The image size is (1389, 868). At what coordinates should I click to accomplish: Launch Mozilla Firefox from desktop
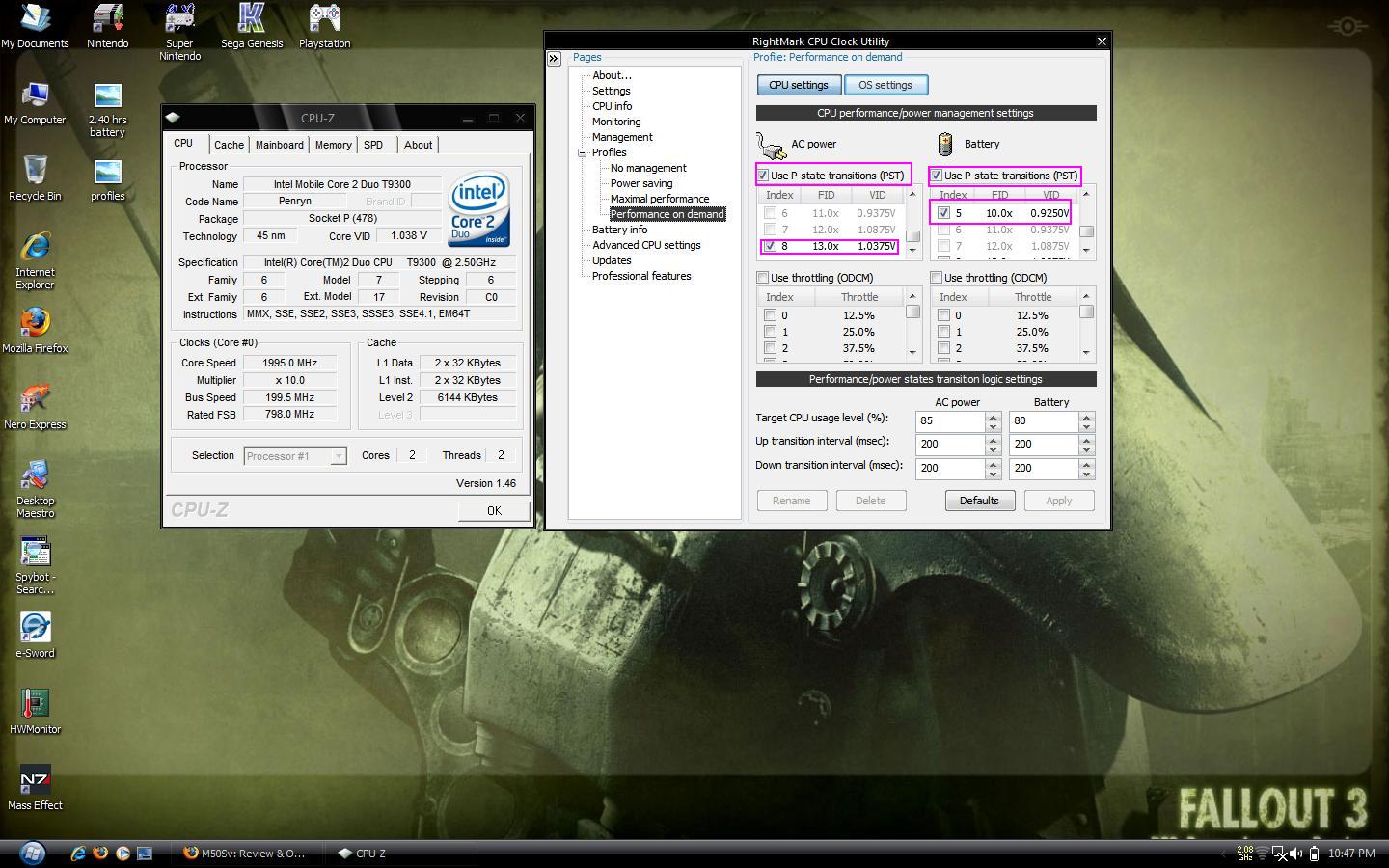(x=35, y=331)
